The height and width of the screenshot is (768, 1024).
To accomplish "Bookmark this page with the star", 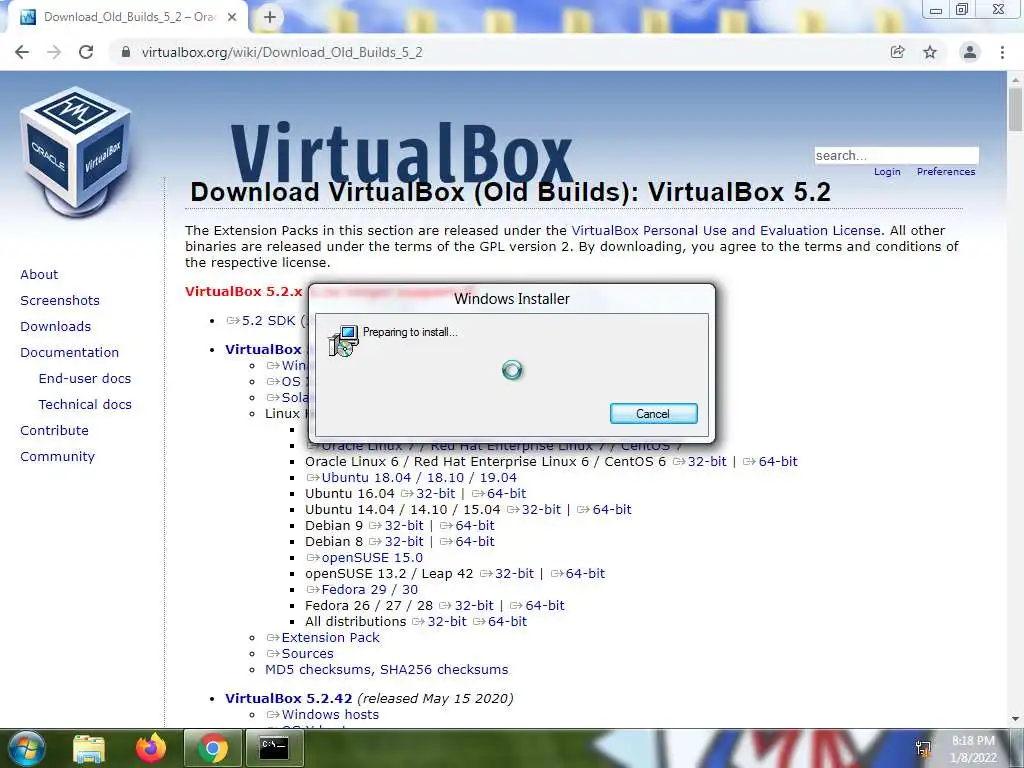I will pos(930,52).
